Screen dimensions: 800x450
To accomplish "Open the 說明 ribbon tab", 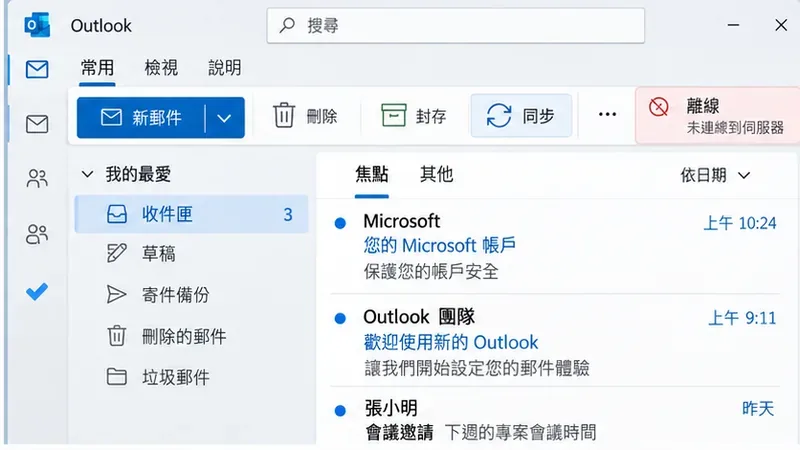I will [224, 68].
